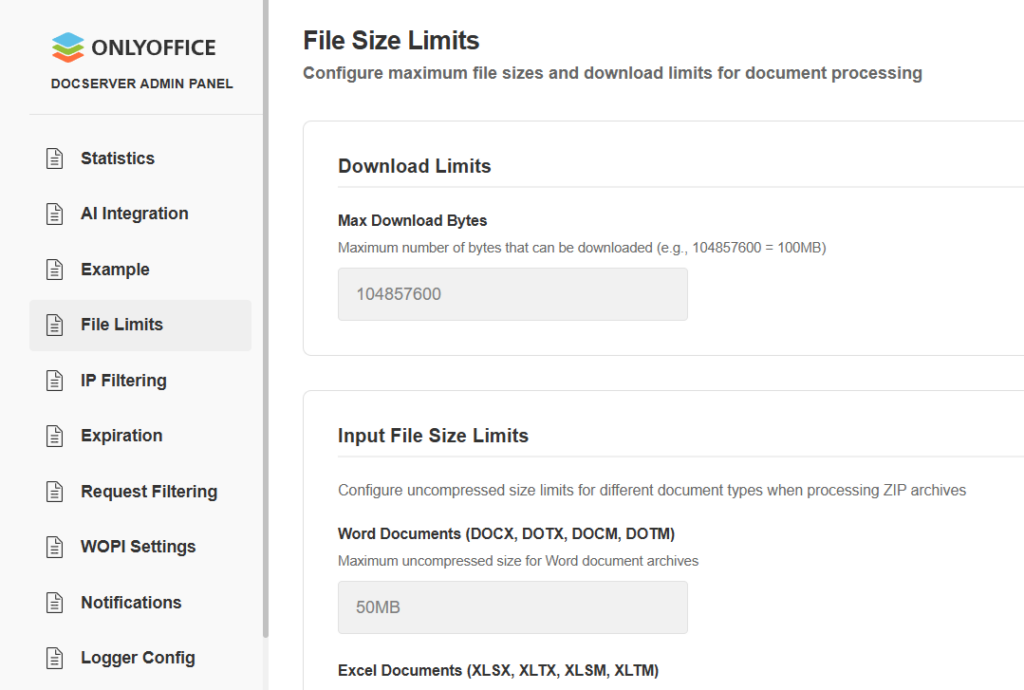
Task: Open the IP Filtering section
Action: click(x=123, y=381)
